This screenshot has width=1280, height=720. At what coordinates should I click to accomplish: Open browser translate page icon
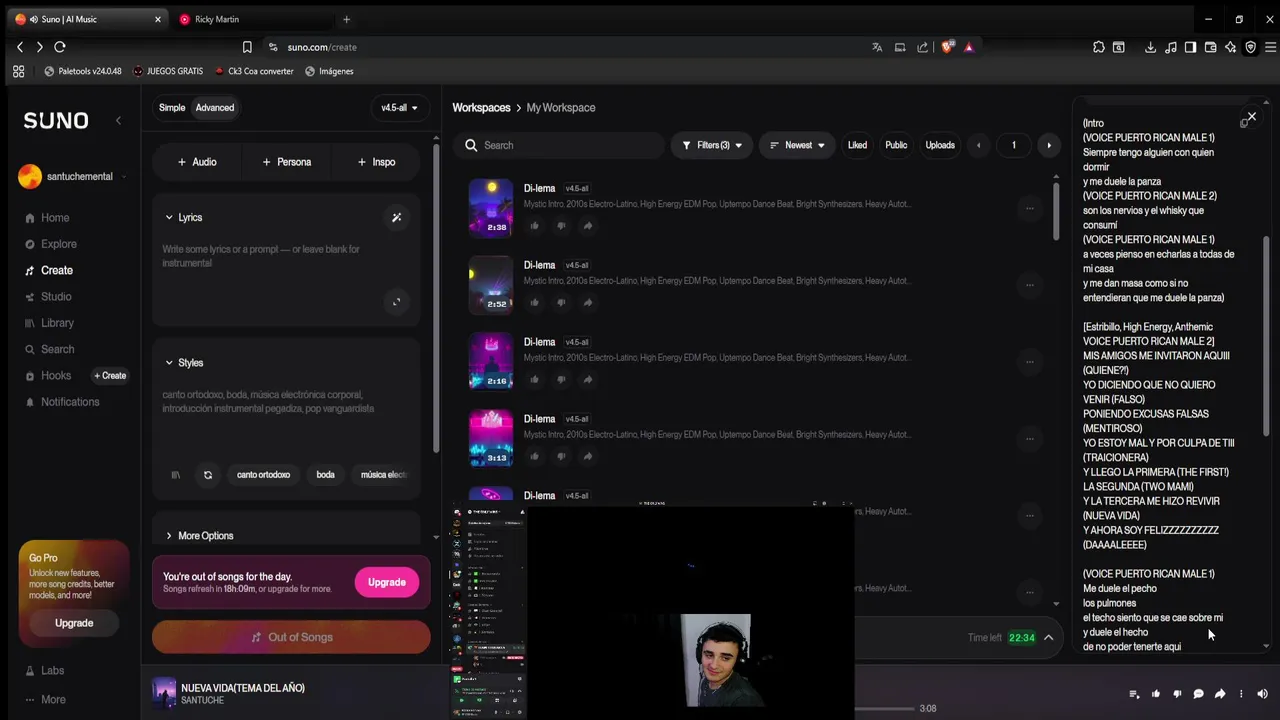point(877,47)
